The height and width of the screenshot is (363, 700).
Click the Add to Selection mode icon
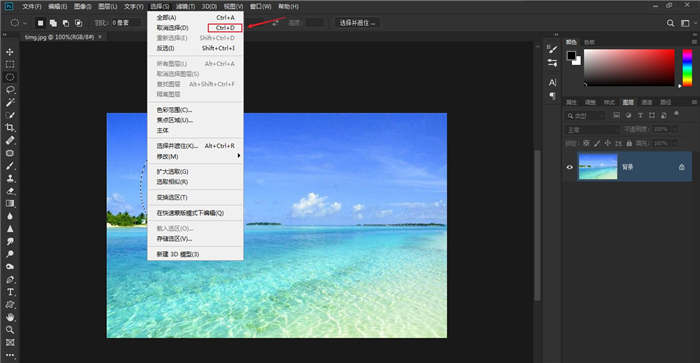click(x=53, y=23)
